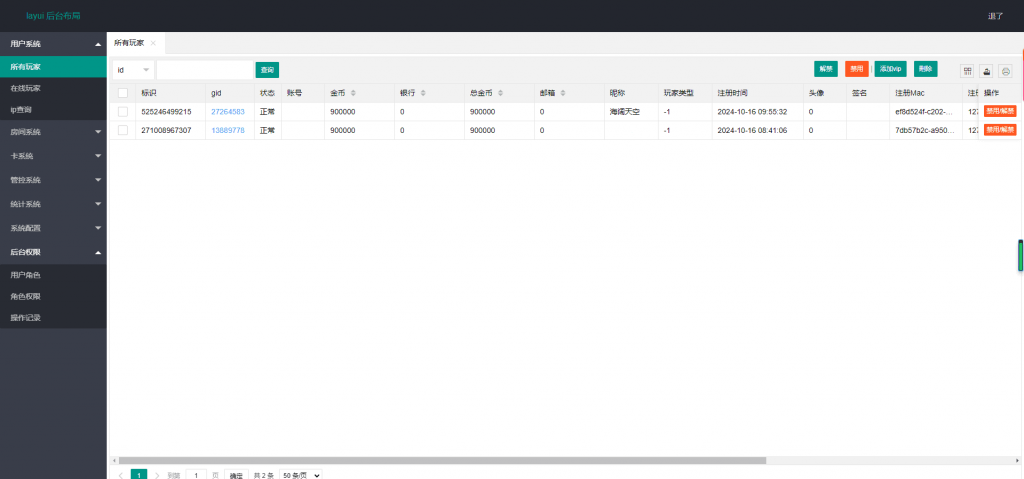
Task: Open 在线玩家 in the sidebar
Action: 26,88
